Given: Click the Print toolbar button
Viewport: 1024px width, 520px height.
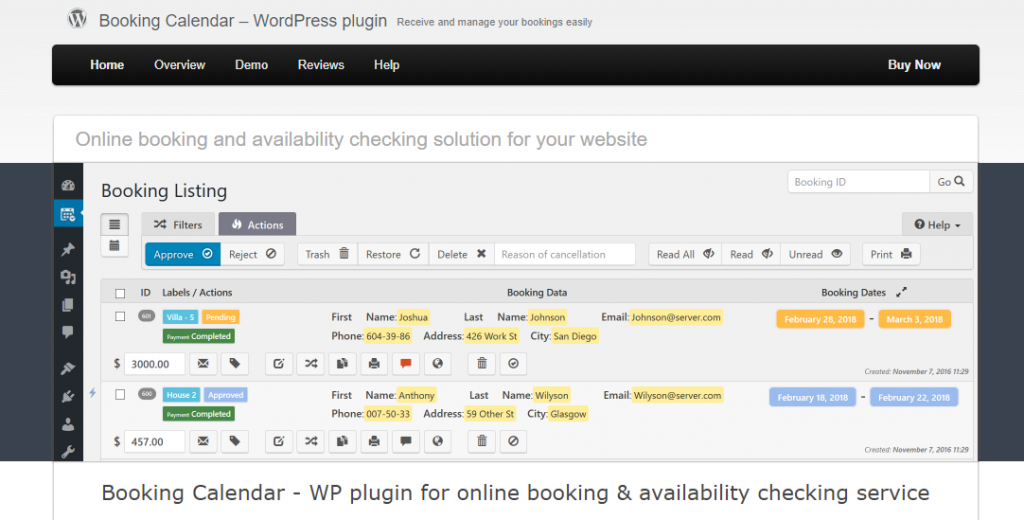Looking at the screenshot, I should [891, 254].
